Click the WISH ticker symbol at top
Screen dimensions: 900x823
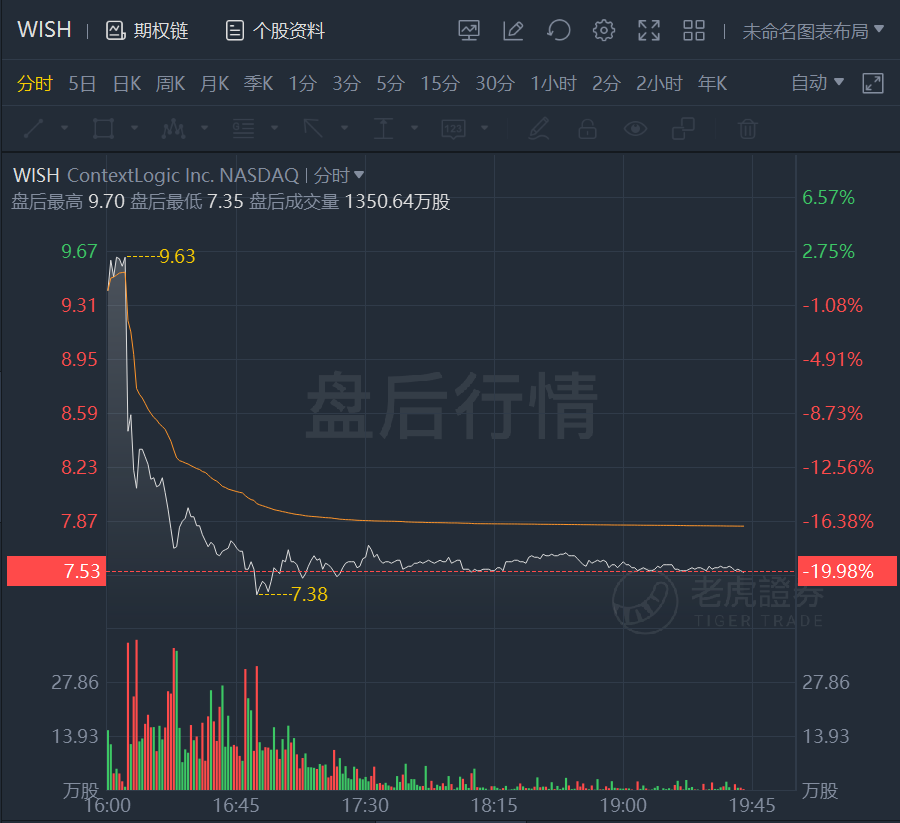tap(44, 30)
